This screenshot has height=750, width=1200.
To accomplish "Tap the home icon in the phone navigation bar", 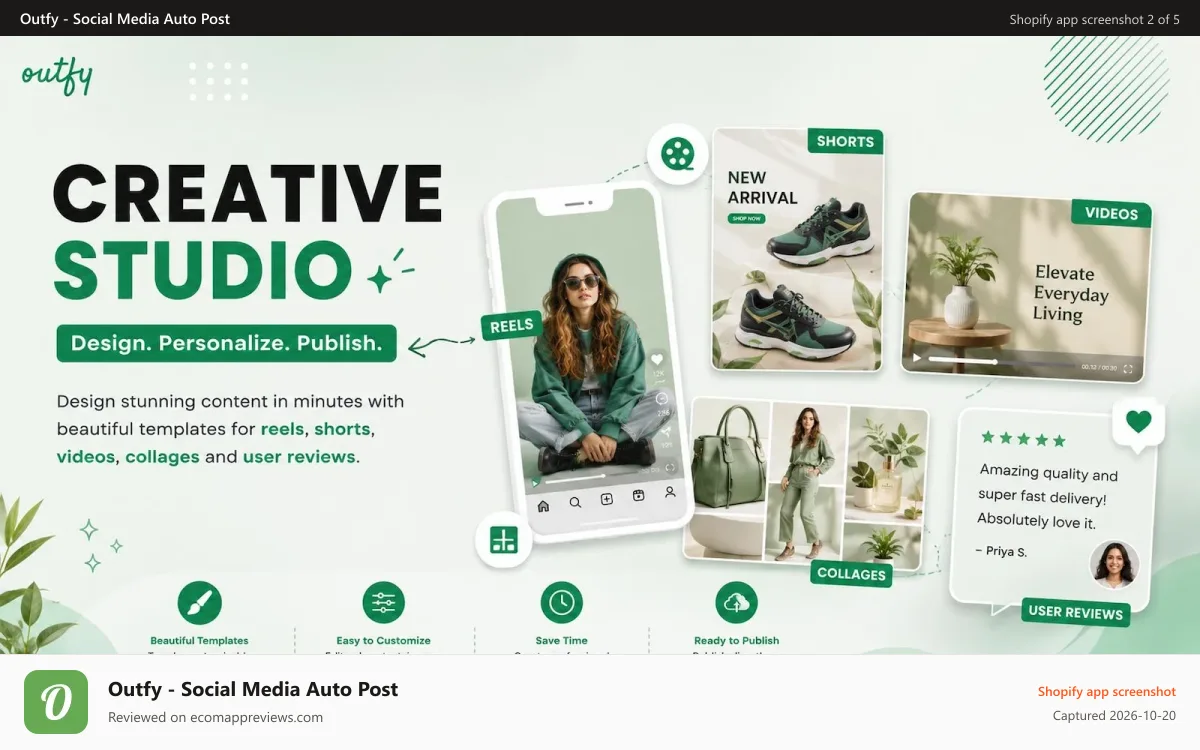I will 544,506.
